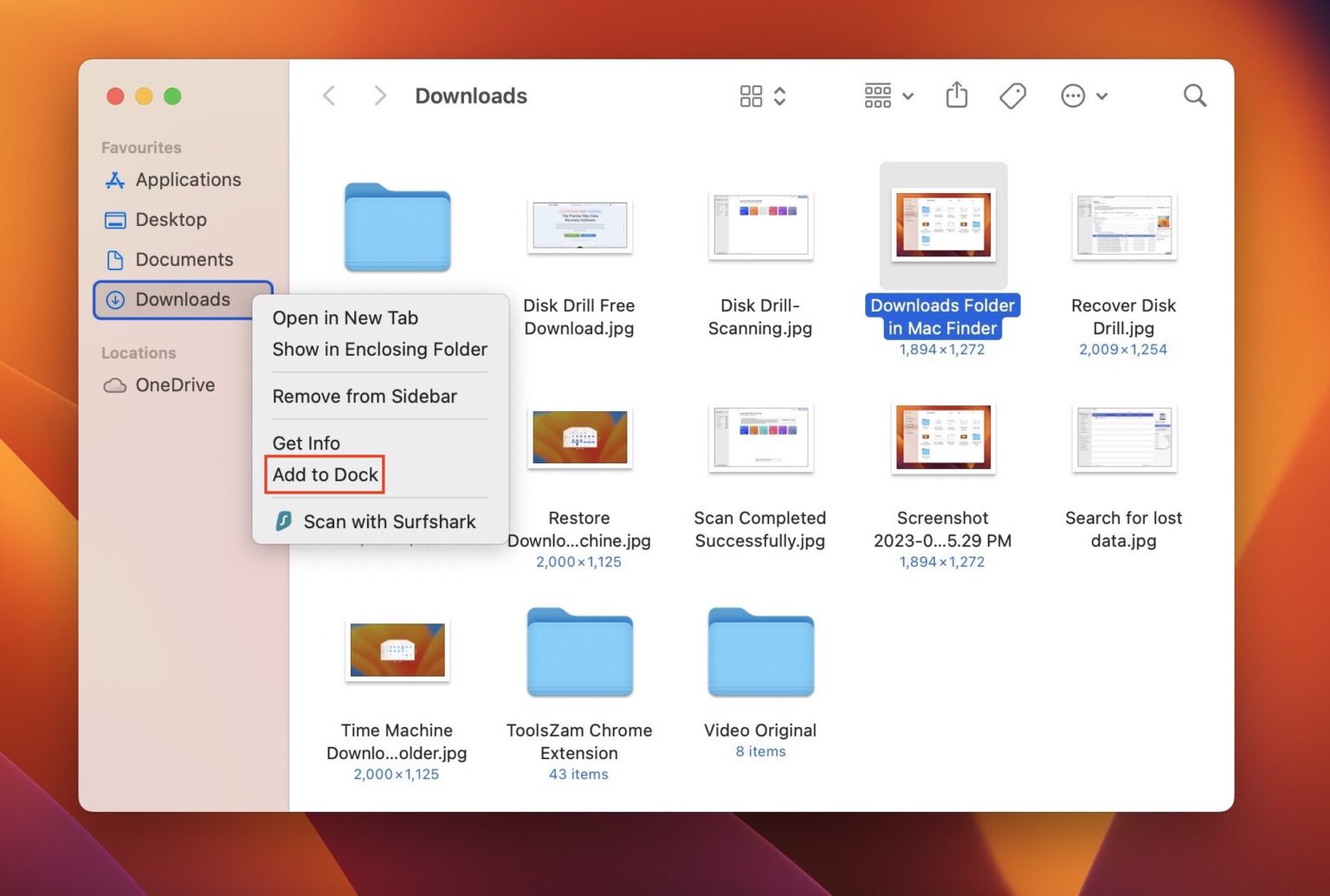Screen dimensions: 1330x896
Task: Select the Applications item in the Favourites sidebar
Action: coord(188,179)
